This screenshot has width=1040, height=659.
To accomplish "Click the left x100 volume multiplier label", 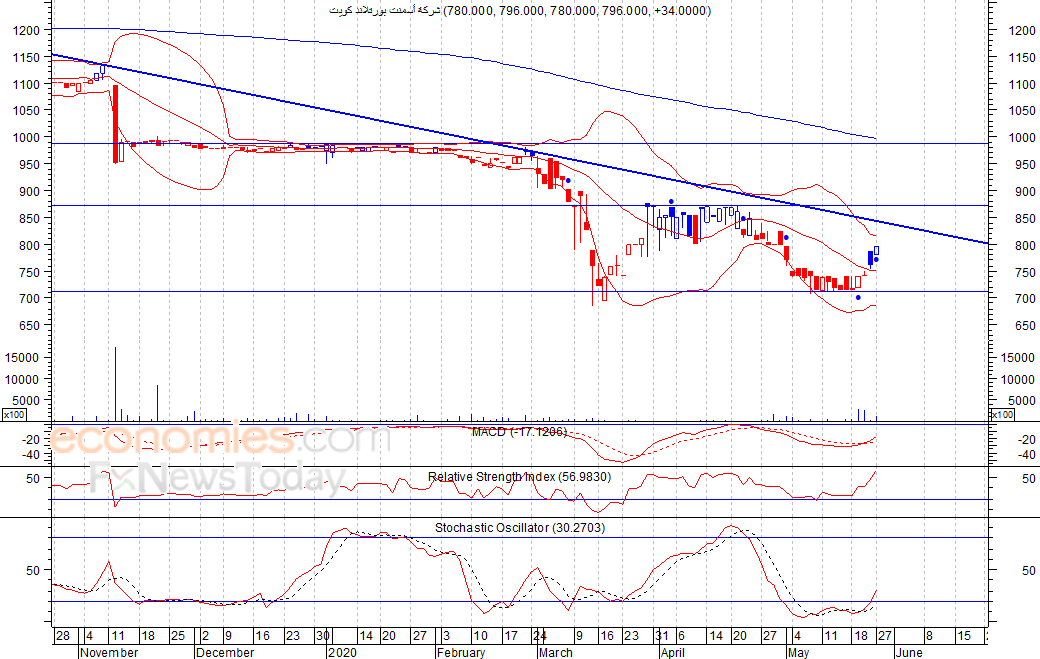I will coord(14,415).
